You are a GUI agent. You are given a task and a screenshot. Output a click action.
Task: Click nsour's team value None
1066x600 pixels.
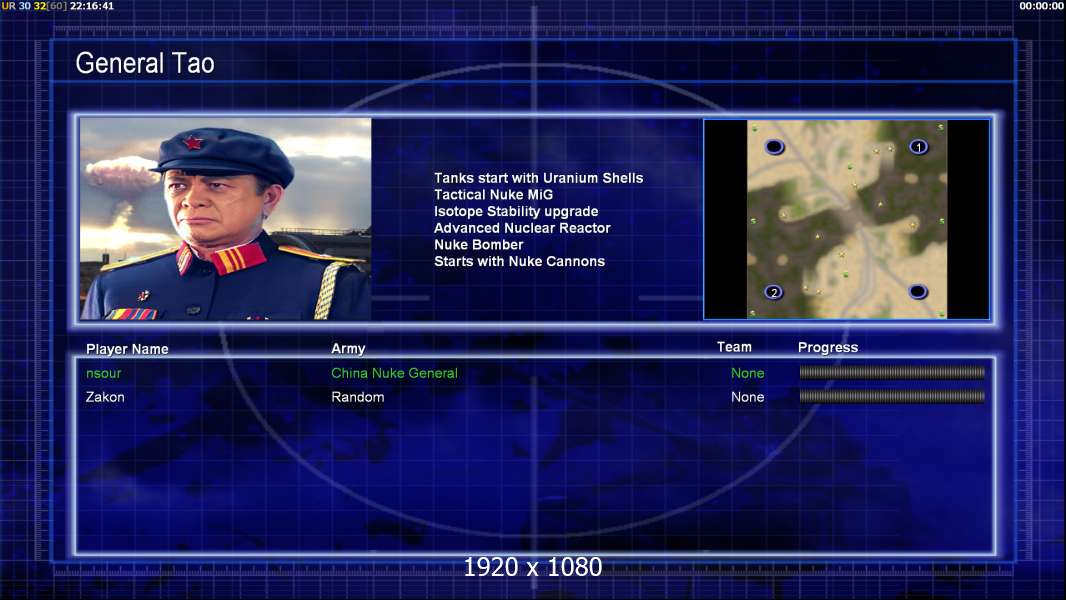click(x=747, y=373)
